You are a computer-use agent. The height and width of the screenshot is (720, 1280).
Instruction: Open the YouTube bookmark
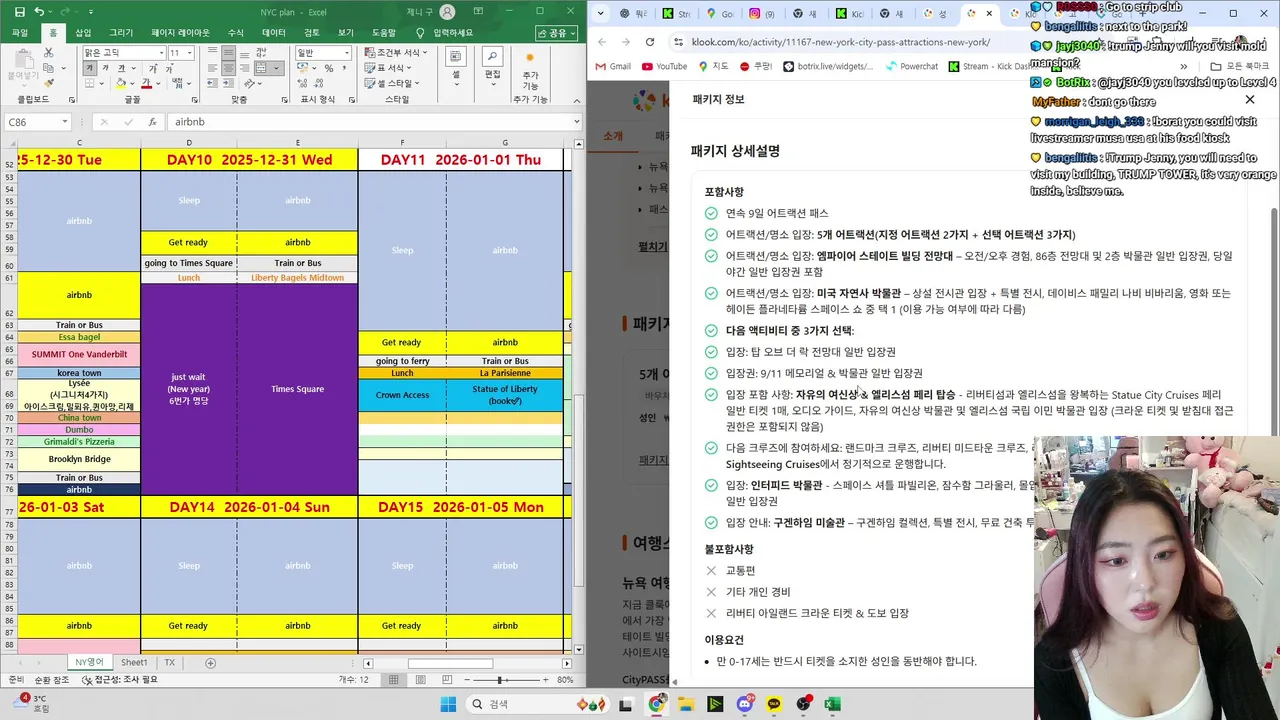pos(664,67)
